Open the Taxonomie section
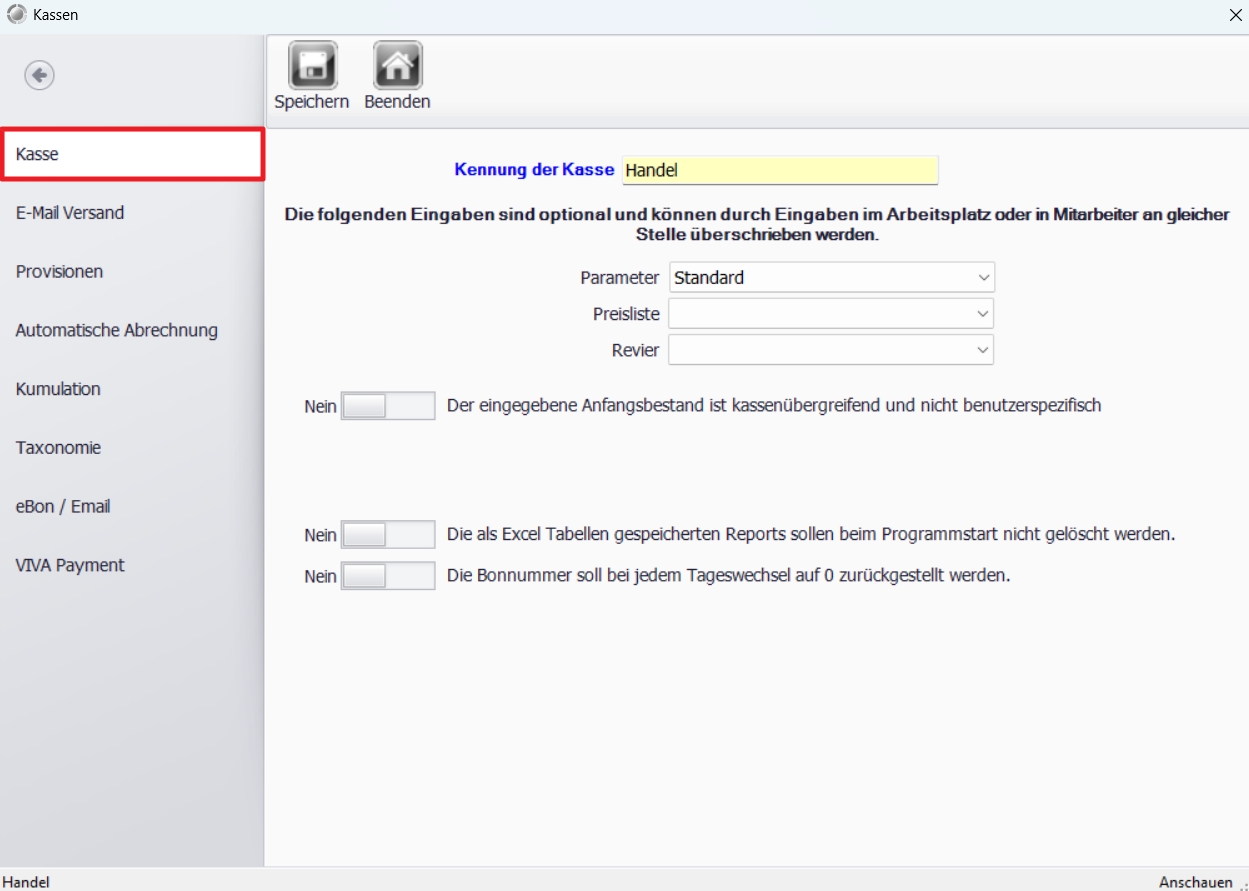 point(58,448)
